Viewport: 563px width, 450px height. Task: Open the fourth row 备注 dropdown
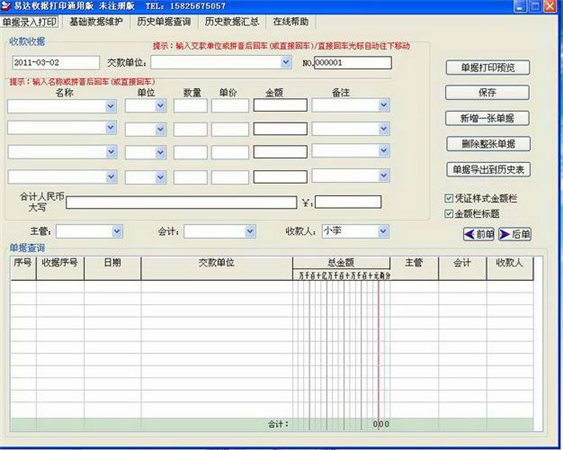pyautogui.click(x=384, y=176)
